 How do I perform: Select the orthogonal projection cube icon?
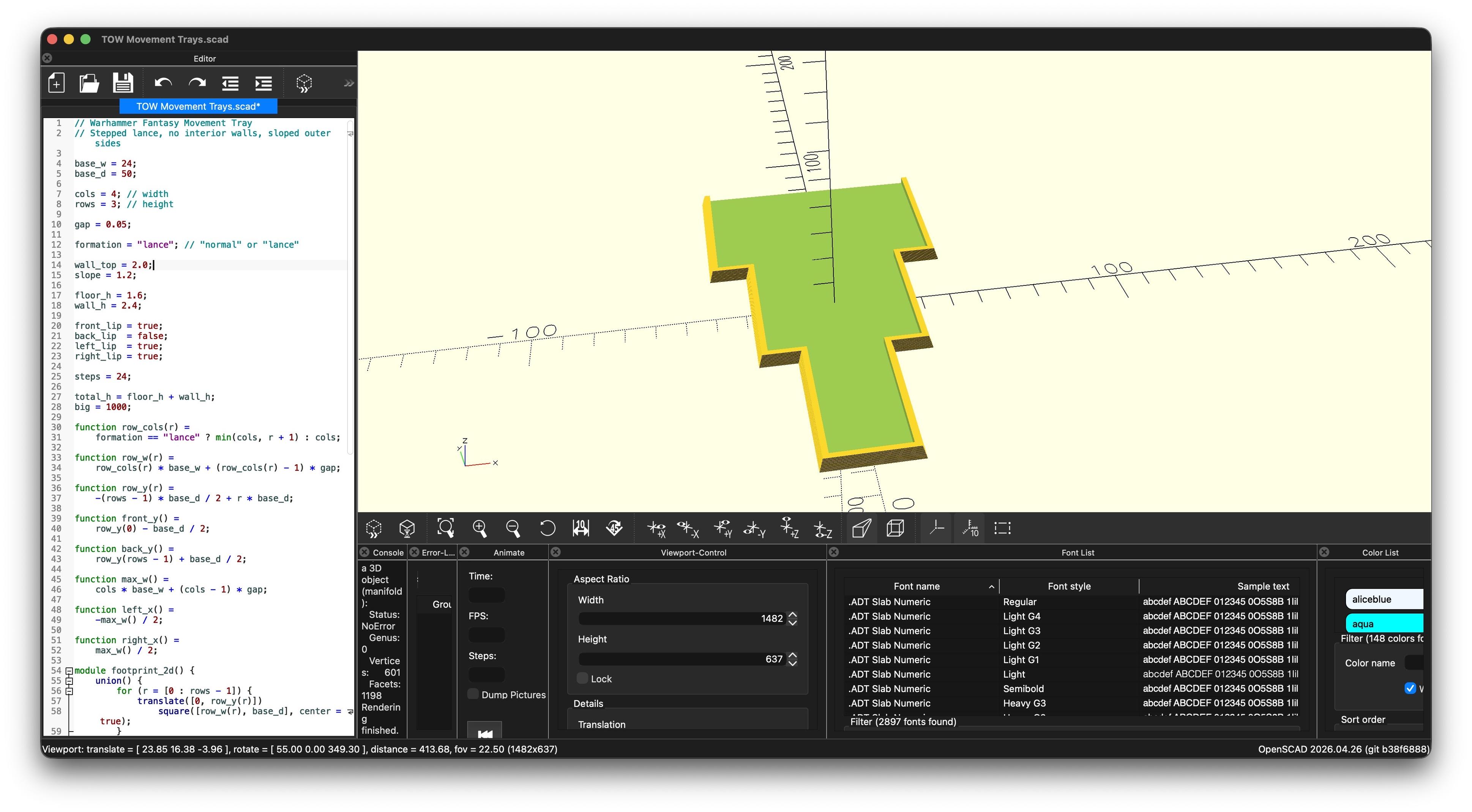(895, 528)
